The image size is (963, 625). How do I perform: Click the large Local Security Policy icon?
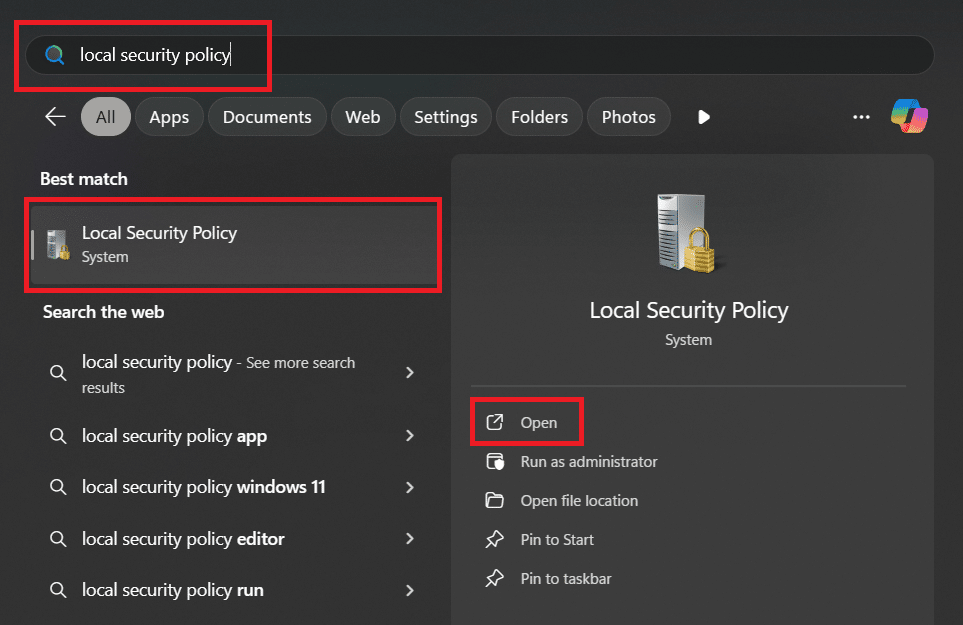pyautogui.click(x=688, y=232)
